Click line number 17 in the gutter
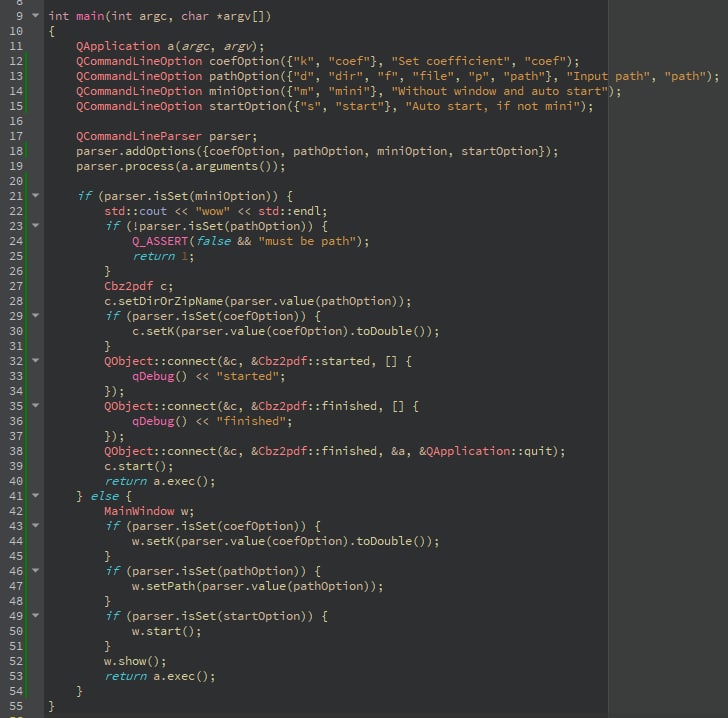This screenshot has width=728, height=718. (16, 136)
